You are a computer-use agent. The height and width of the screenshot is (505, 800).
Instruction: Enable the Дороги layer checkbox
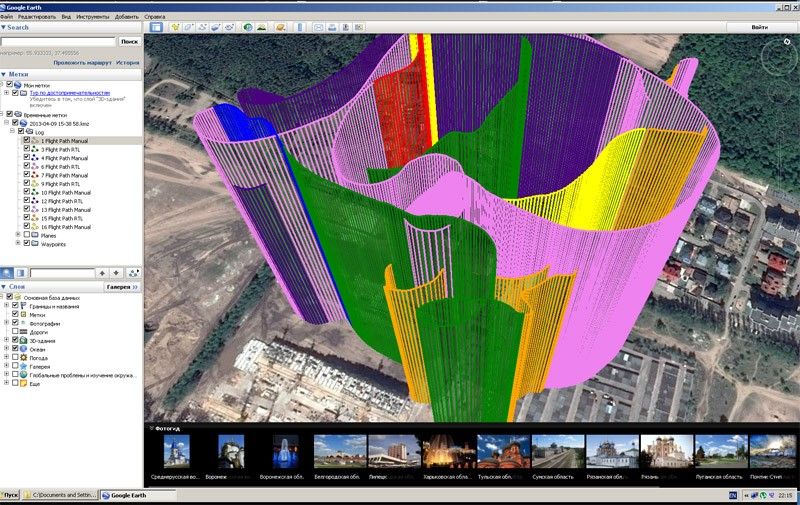(15, 332)
